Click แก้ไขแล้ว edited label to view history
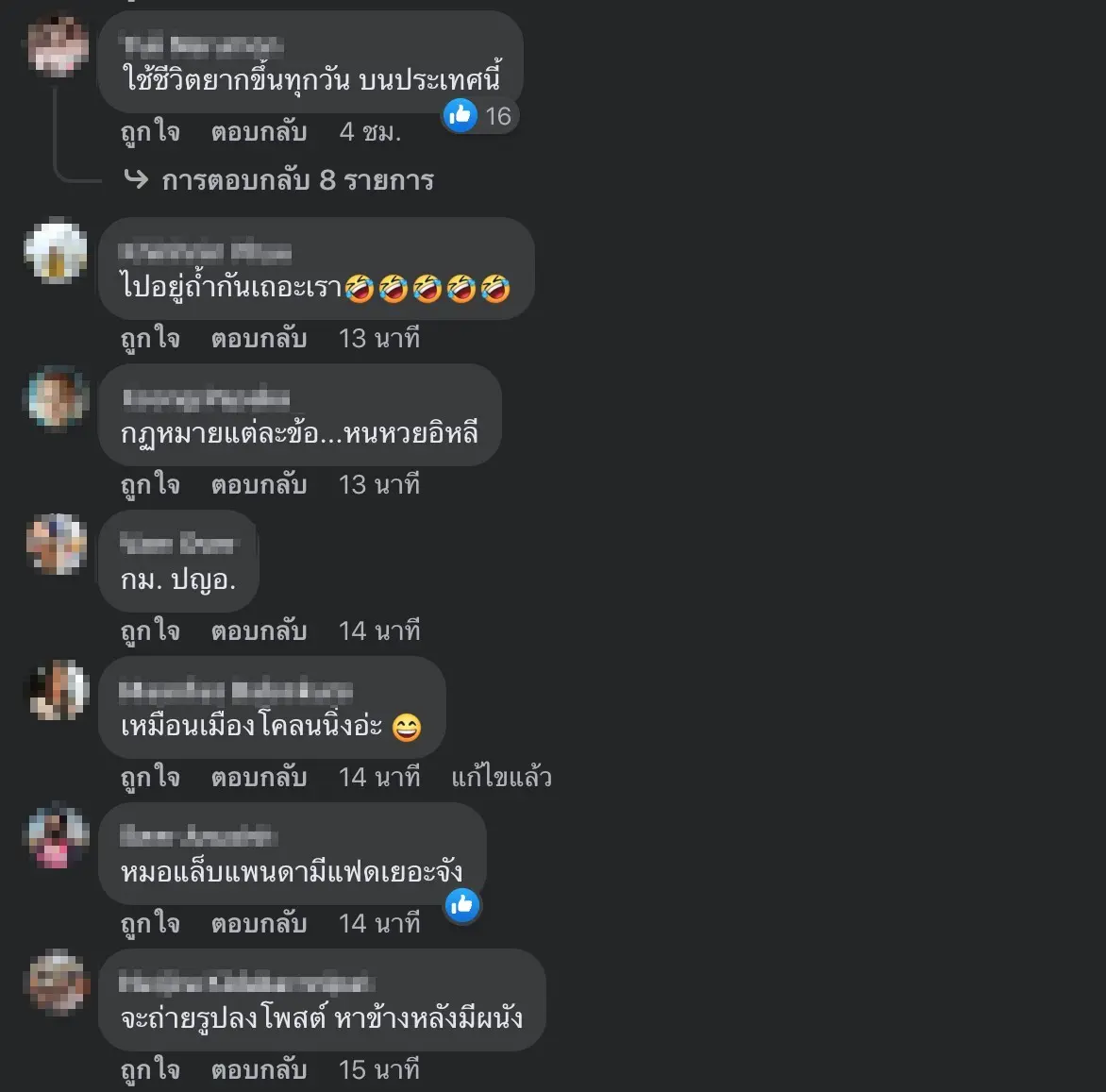 501,777
